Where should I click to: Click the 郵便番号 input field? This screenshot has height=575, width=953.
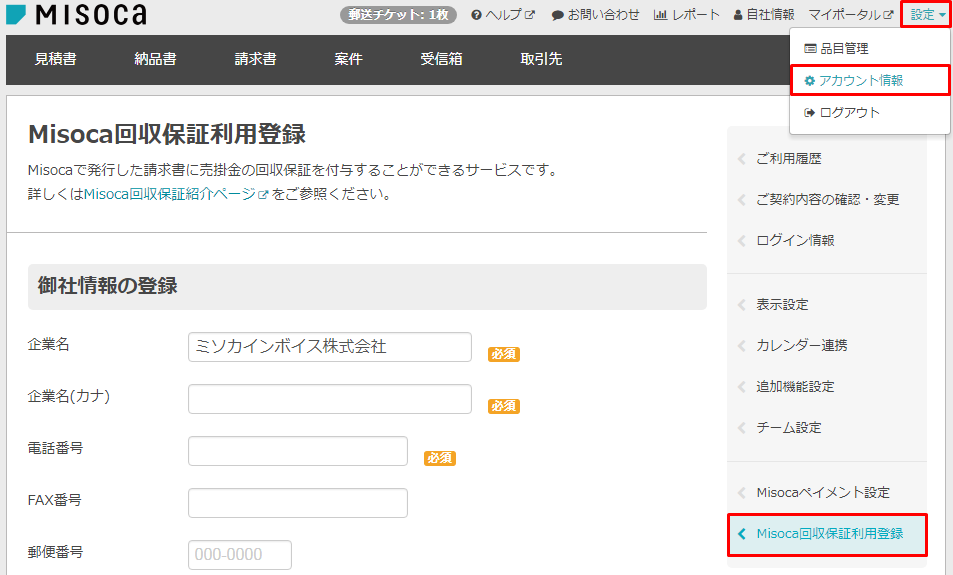click(x=240, y=554)
